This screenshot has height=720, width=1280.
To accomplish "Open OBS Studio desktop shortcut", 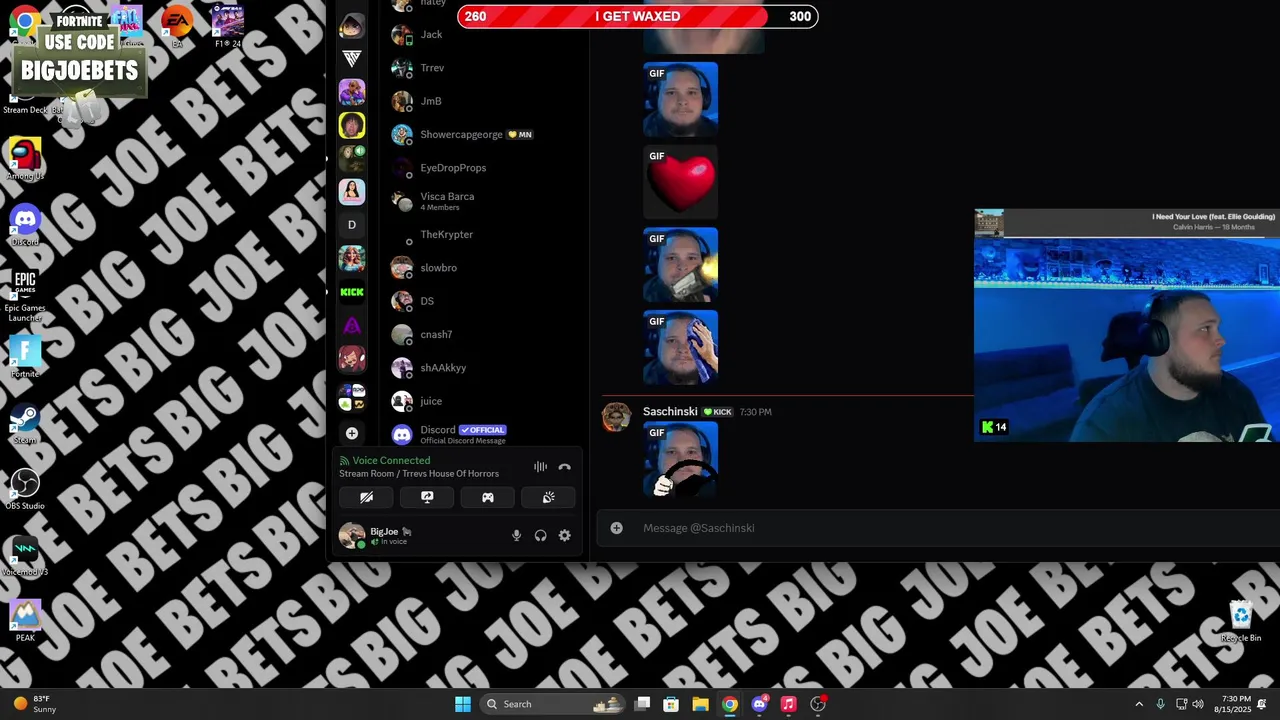I will point(25,489).
